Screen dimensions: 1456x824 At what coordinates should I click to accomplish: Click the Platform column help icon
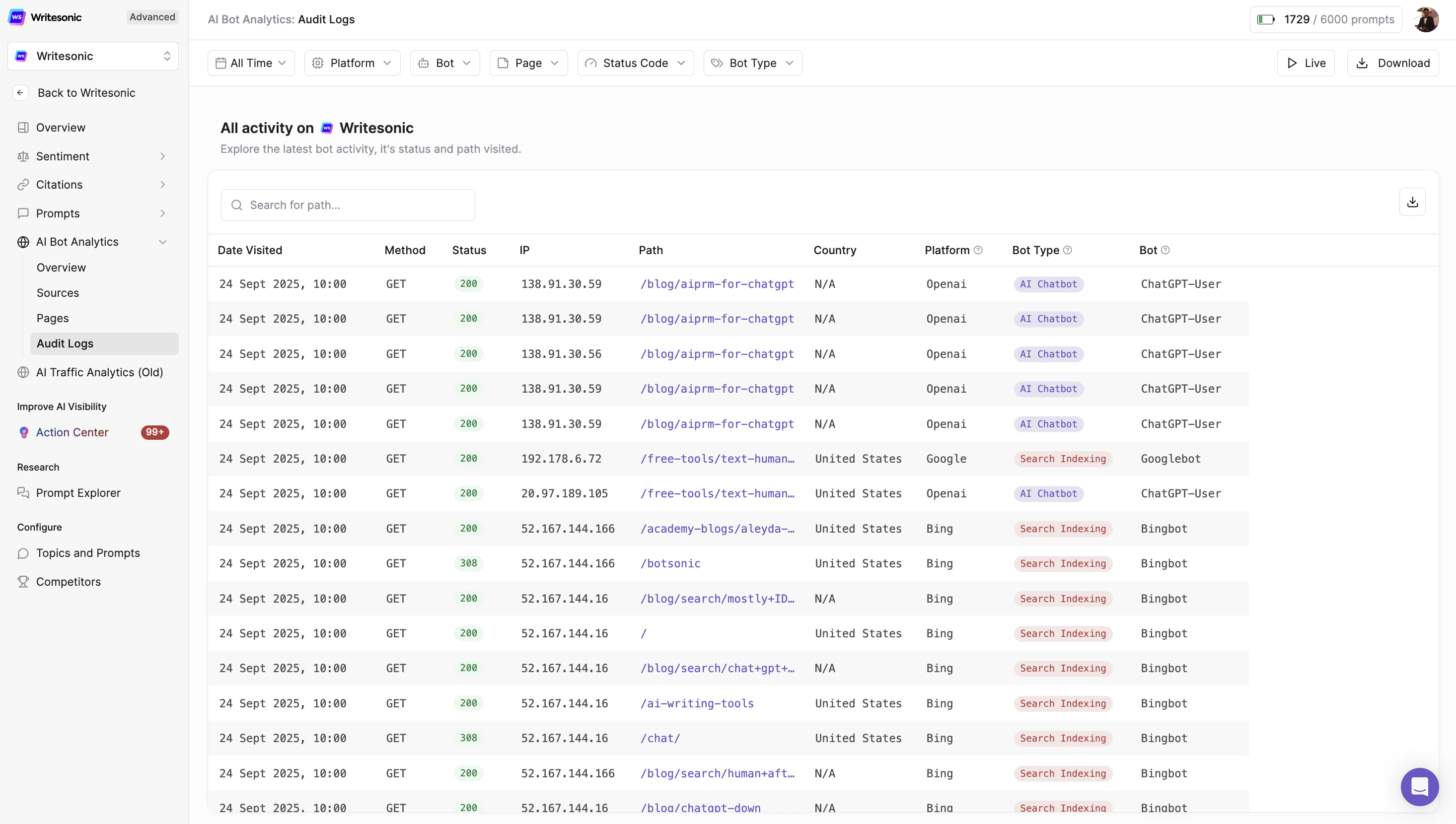pos(978,250)
